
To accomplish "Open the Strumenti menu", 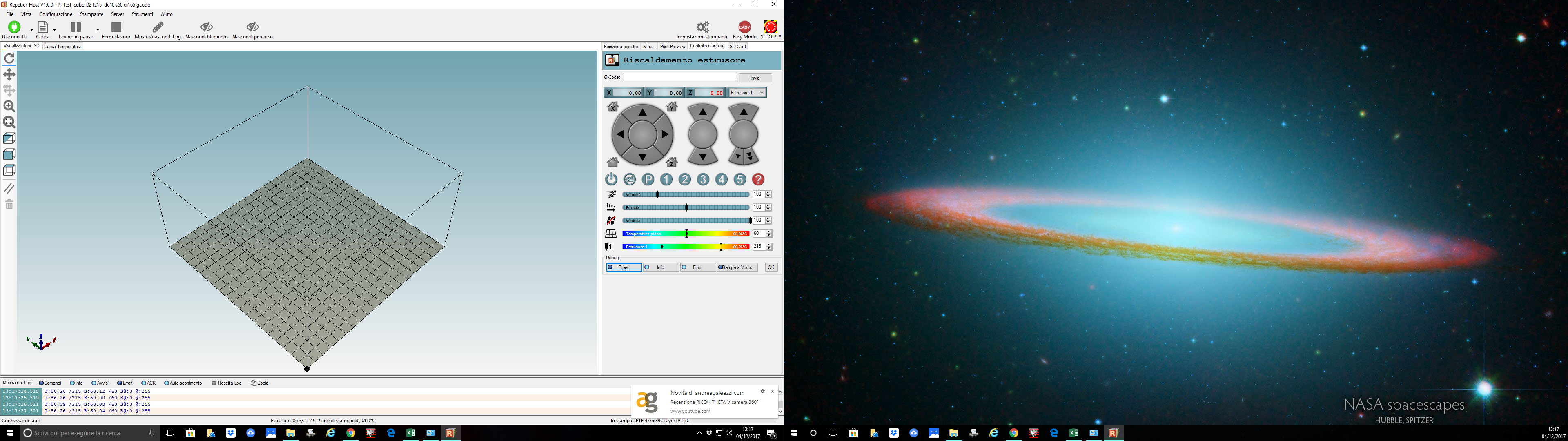I will pos(142,14).
